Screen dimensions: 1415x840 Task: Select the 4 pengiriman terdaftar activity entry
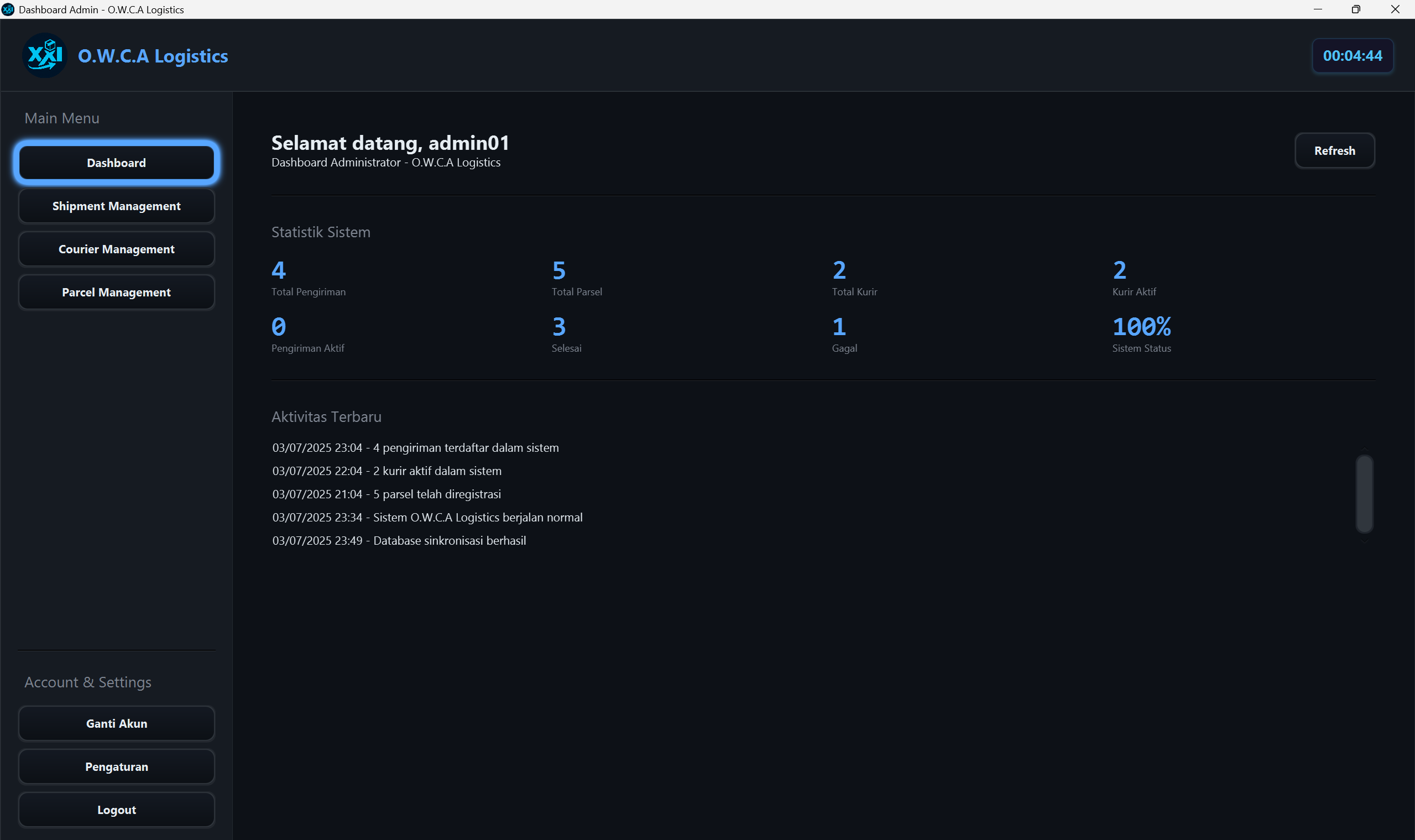click(x=415, y=448)
